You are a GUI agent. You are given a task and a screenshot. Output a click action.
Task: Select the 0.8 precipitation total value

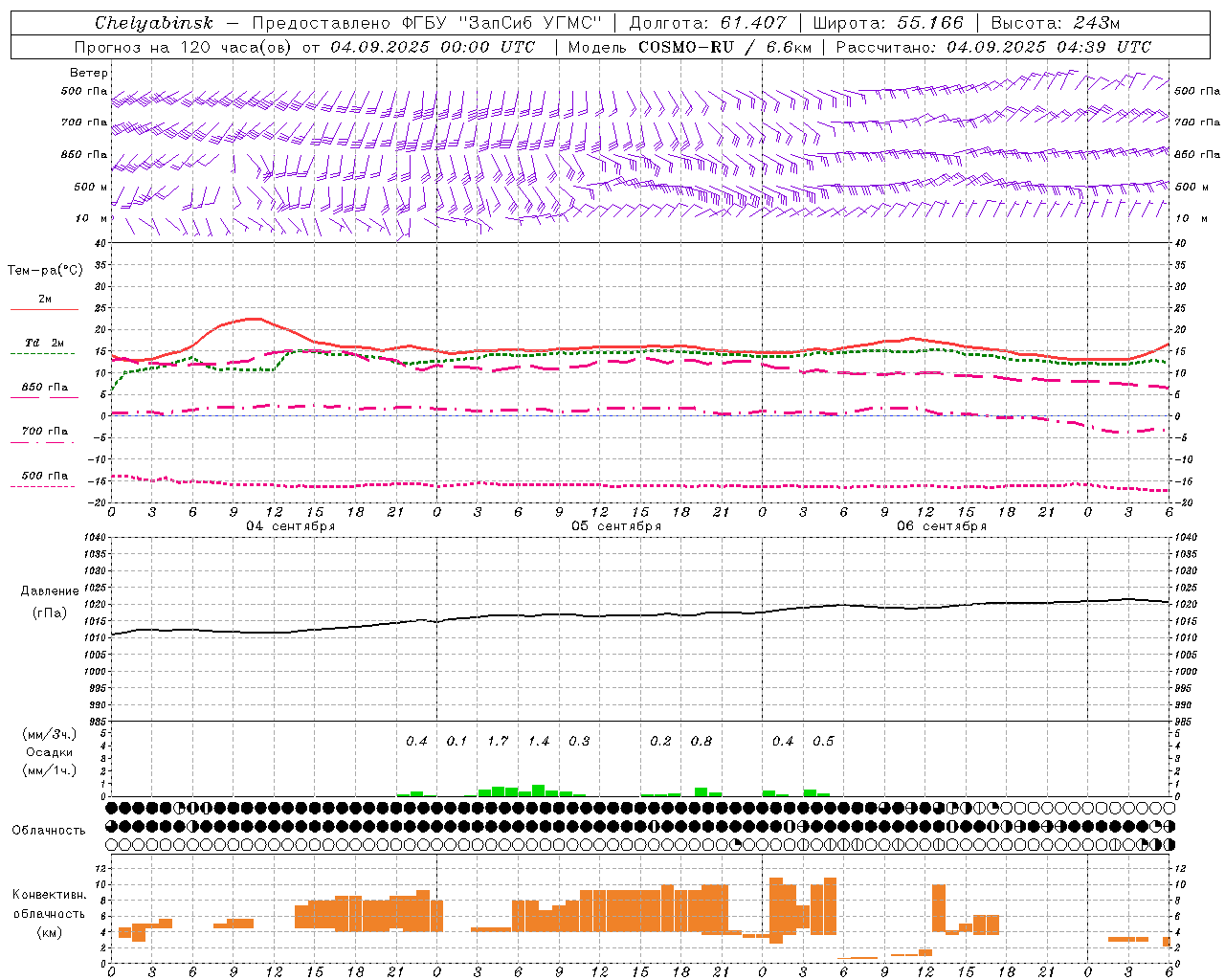point(702,742)
